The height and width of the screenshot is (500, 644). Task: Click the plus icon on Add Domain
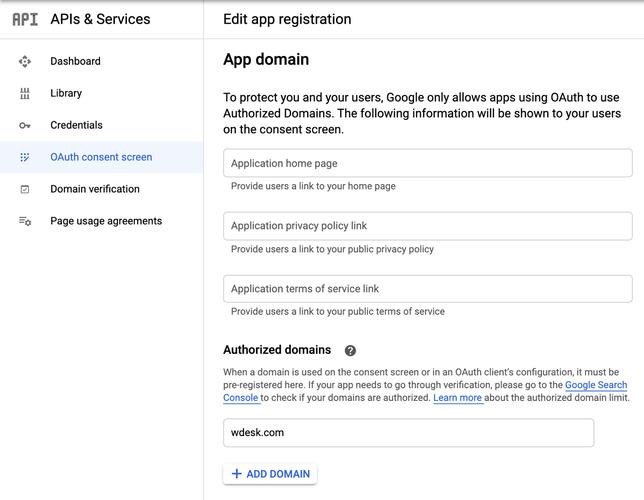click(x=236, y=474)
